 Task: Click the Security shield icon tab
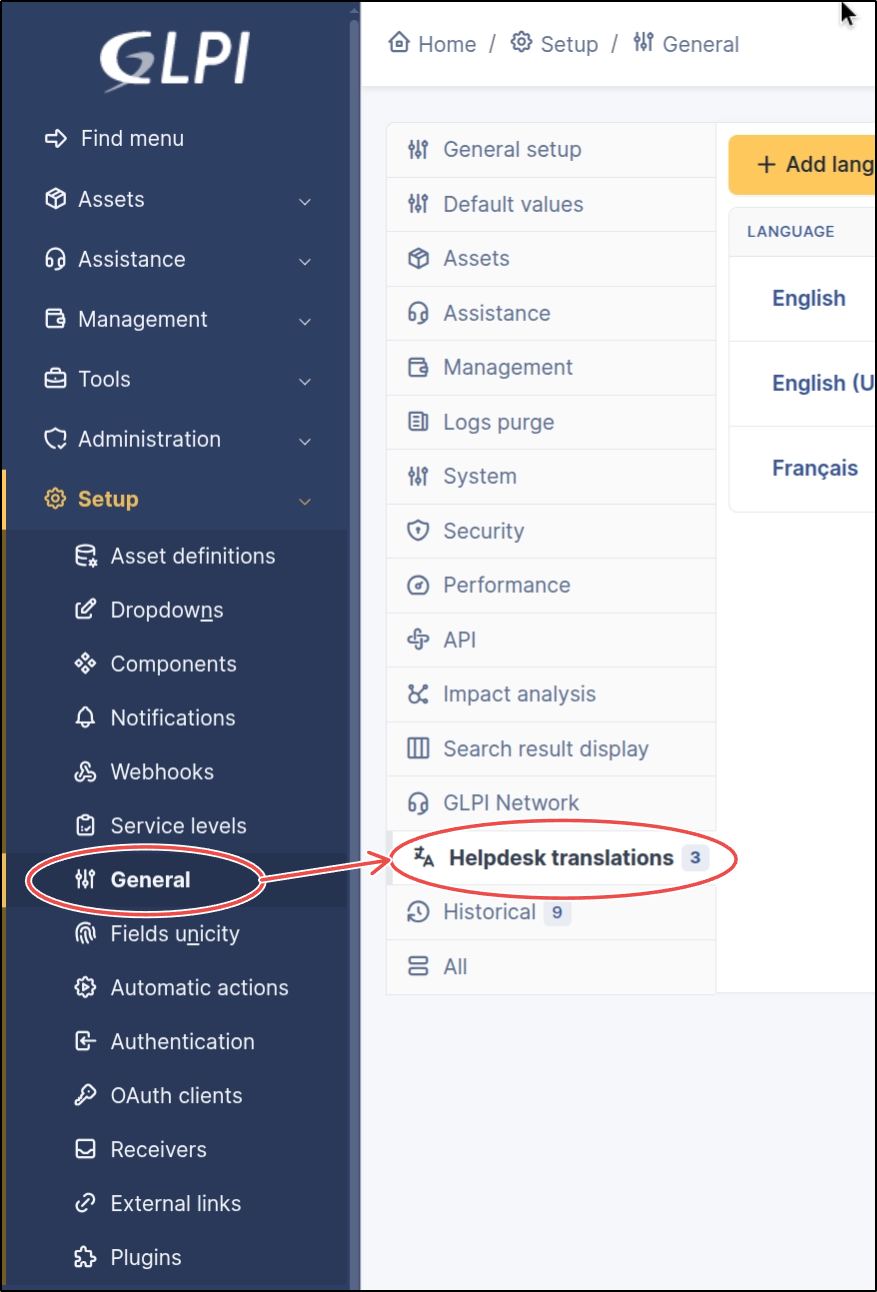(418, 531)
